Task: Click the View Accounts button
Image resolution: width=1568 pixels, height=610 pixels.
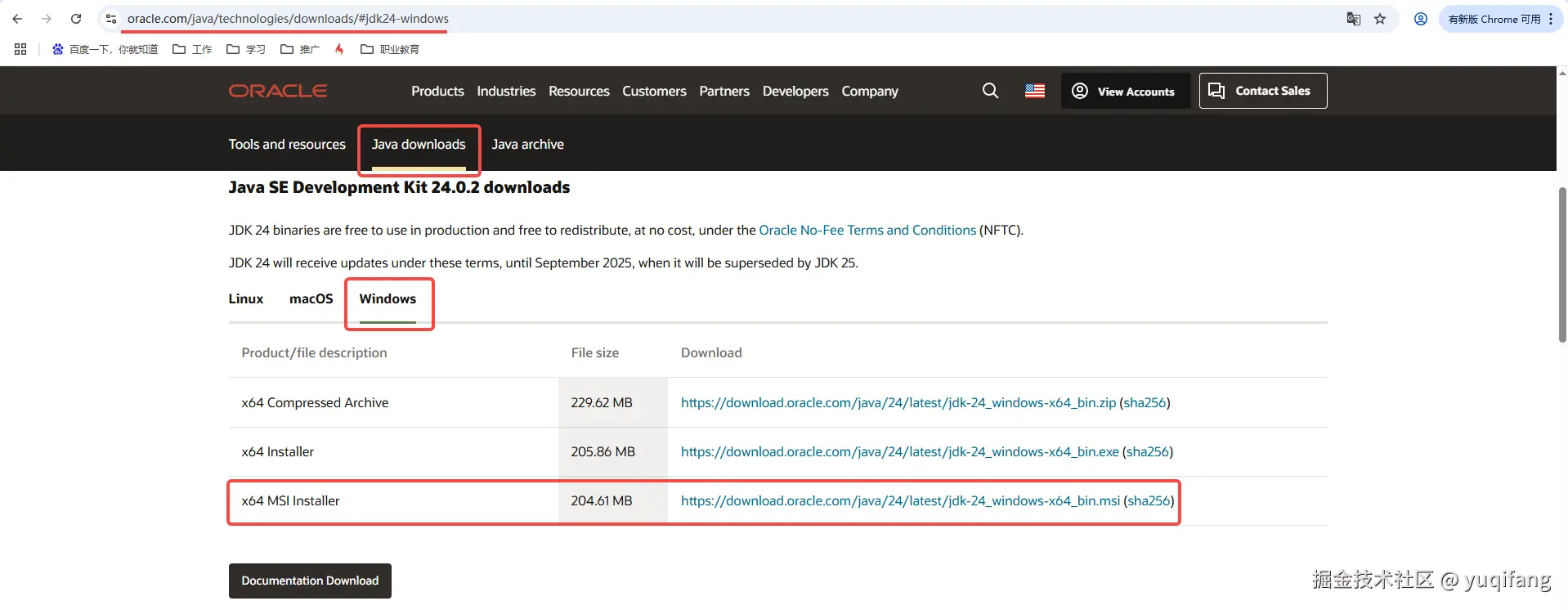Action: [1125, 91]
